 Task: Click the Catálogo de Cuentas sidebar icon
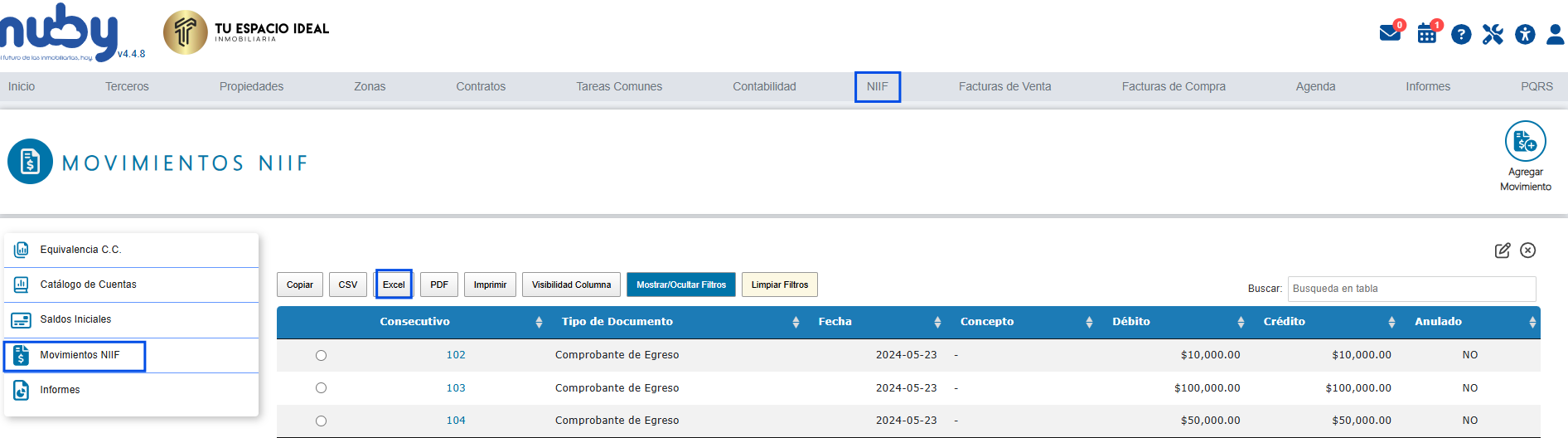point(22,285)
